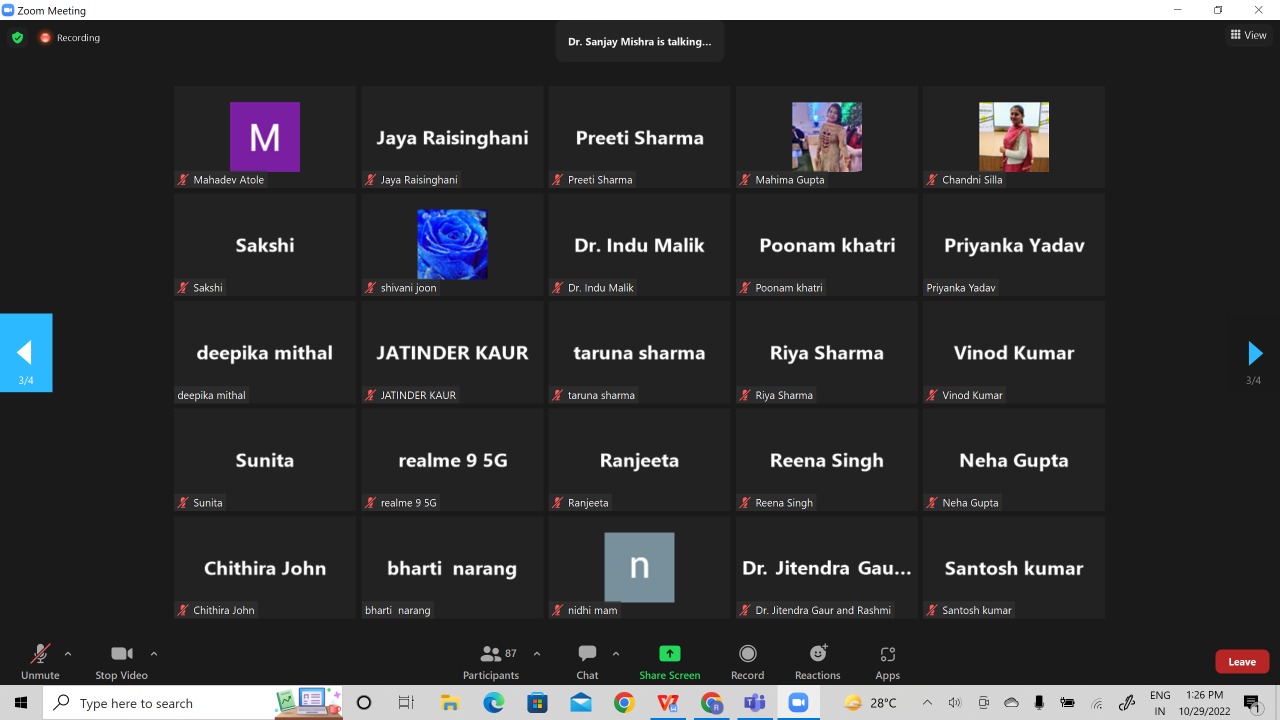
Task: Expand video options arrow beside Stop Video
Action: (154, 654)
